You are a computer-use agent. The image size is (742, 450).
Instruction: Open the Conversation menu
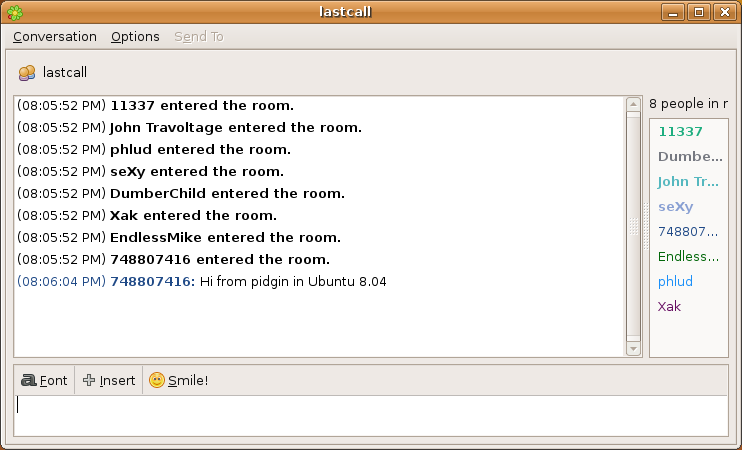pyautogui.click(x=55, y=37)
